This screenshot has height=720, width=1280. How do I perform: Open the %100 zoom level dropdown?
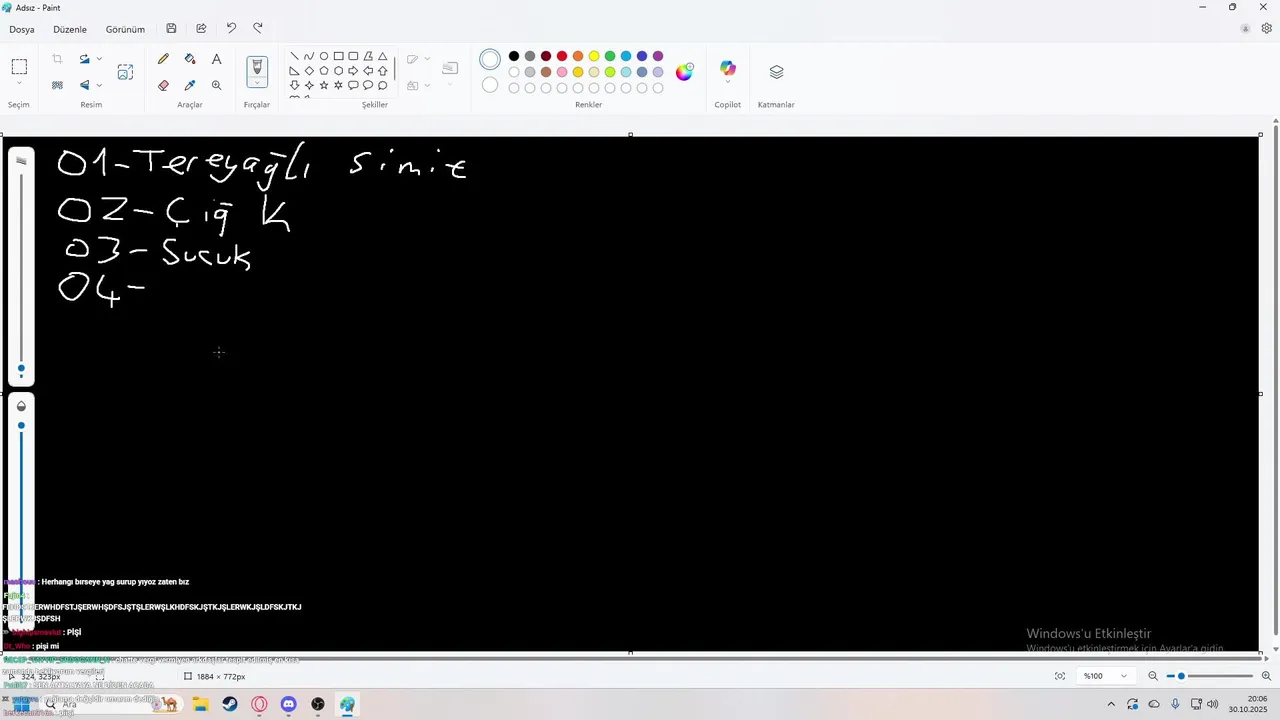pyautogui.click(x=1105, y=676)
